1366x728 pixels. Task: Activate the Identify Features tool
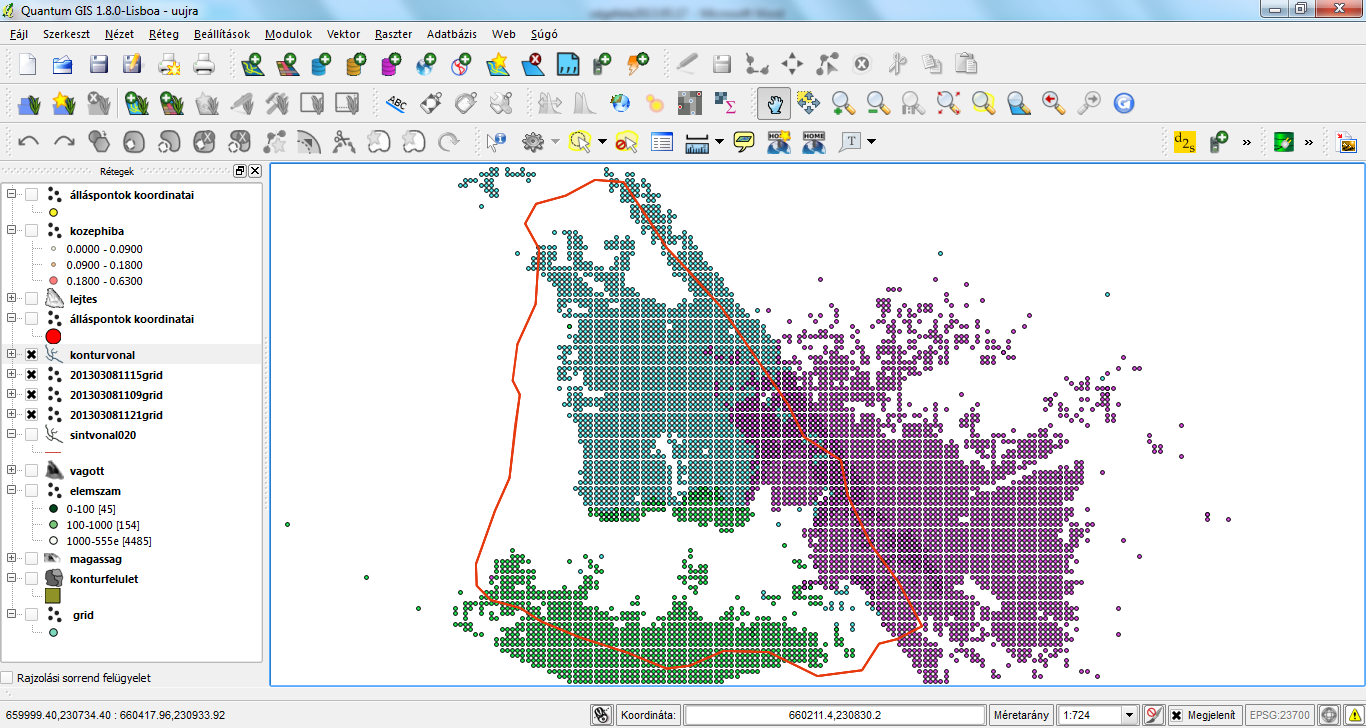(497, 141)
